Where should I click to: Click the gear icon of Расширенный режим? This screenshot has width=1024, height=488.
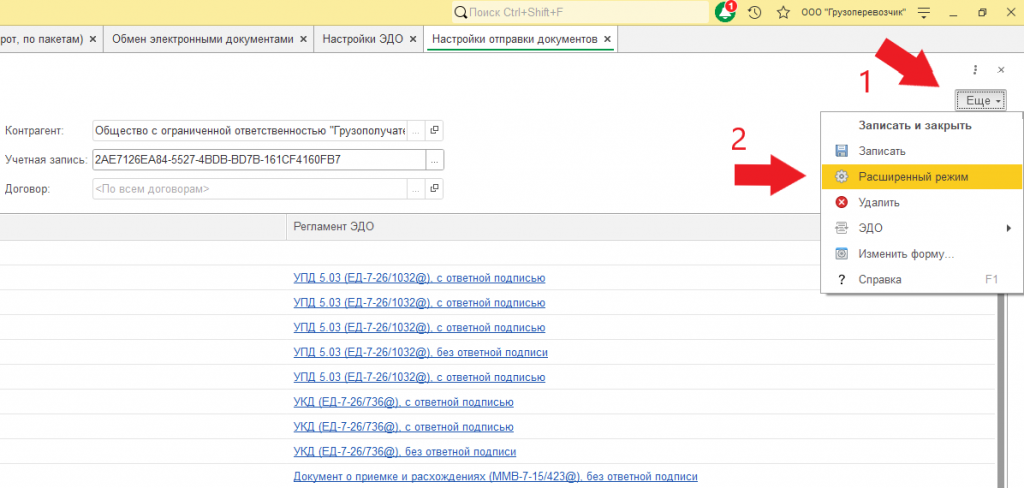[x=842, y=176]
